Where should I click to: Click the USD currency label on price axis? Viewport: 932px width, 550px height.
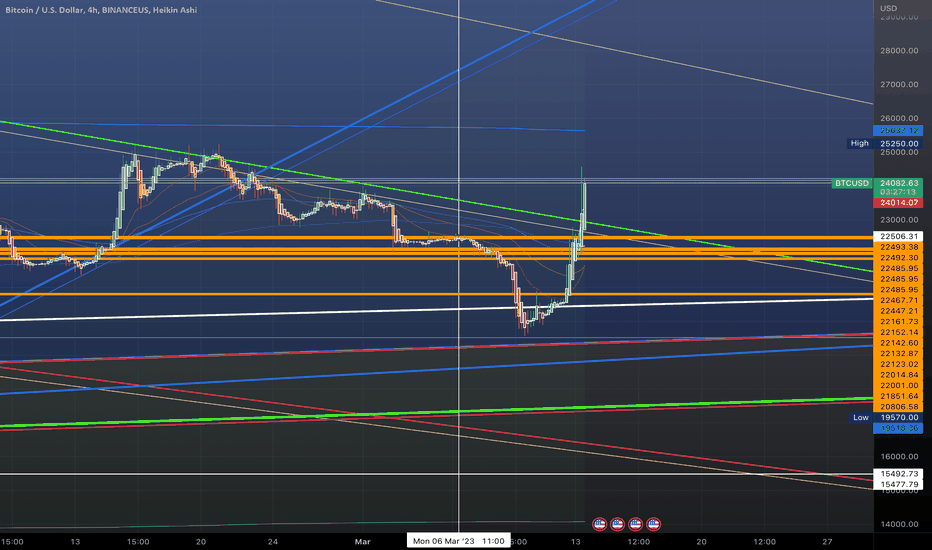889,8
